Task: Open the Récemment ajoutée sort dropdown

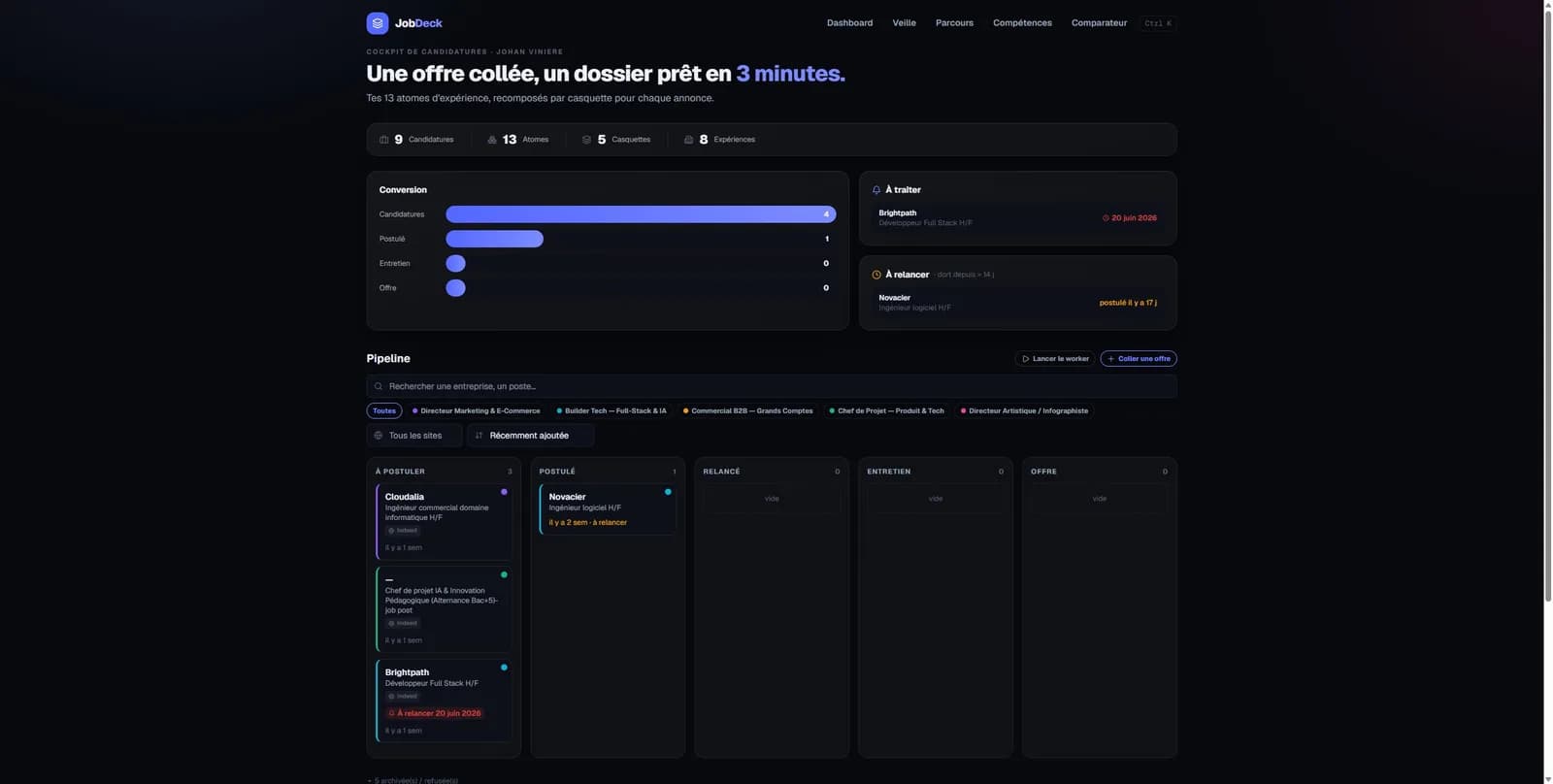Action: coord(531,436)
